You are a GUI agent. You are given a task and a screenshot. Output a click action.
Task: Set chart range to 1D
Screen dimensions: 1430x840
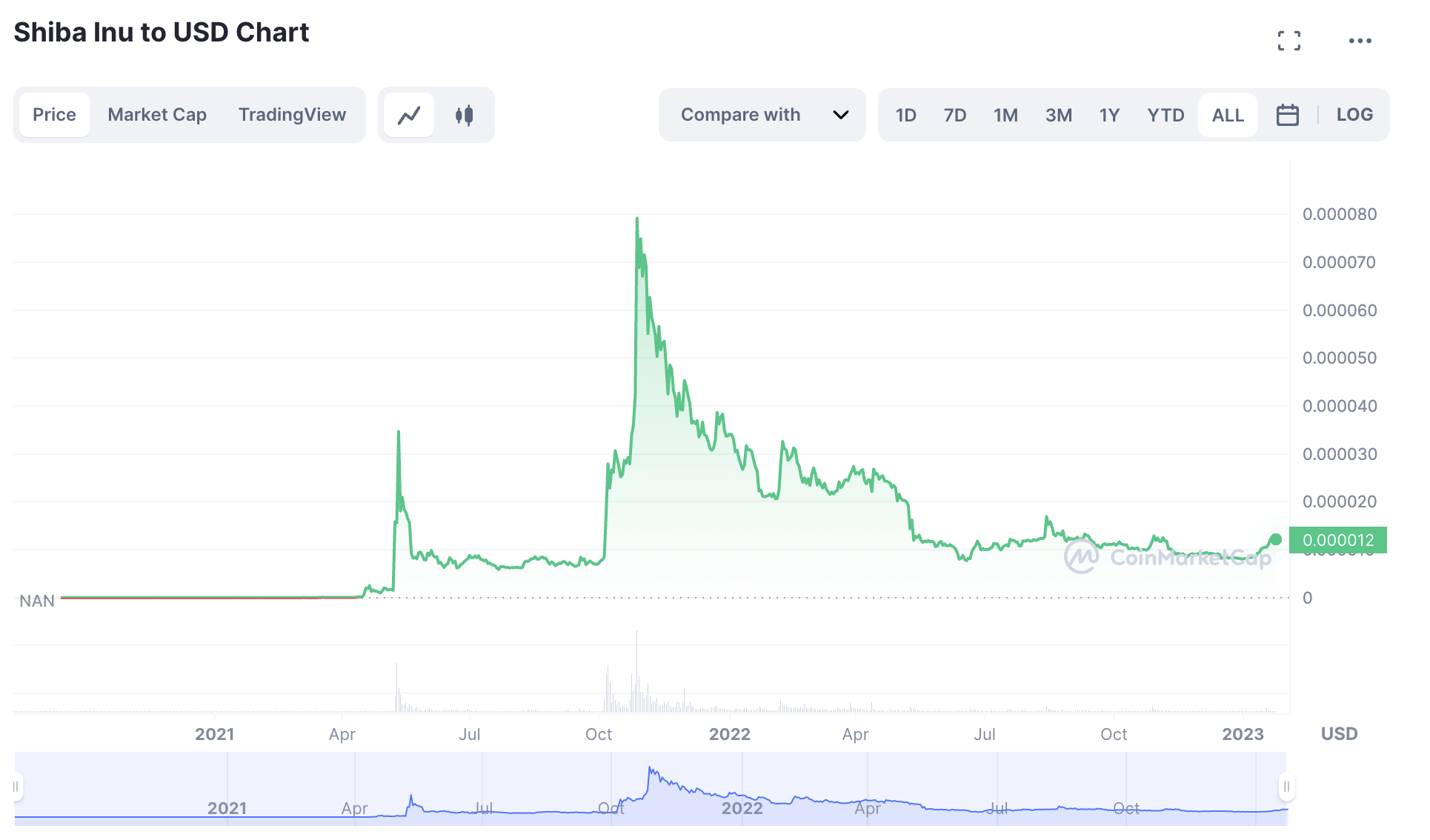click(x=905, y=115)
